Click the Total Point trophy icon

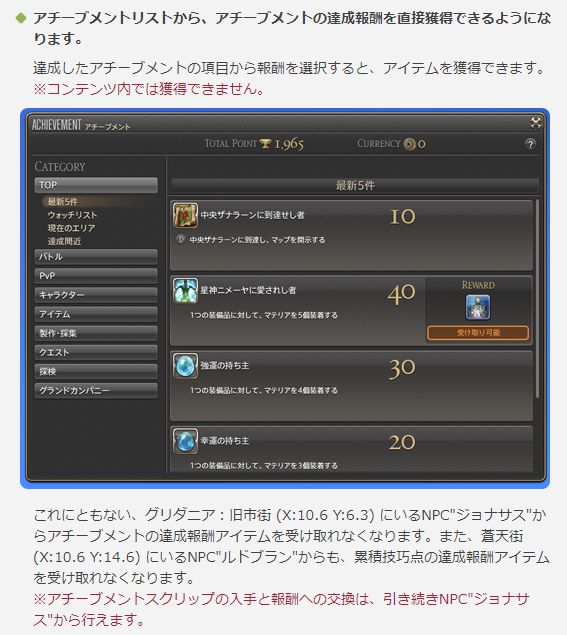(266, 144)
